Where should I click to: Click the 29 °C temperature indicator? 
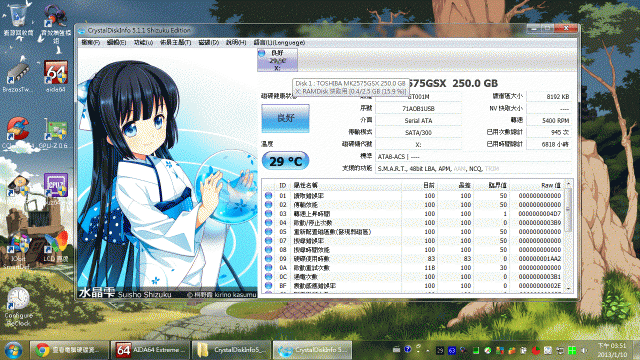point(285,161)
